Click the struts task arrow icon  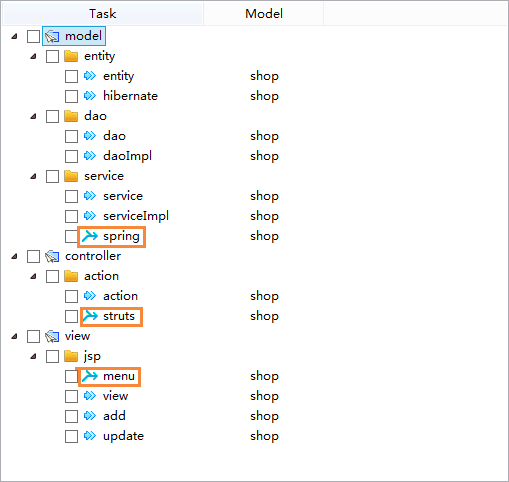coord(90,316)
